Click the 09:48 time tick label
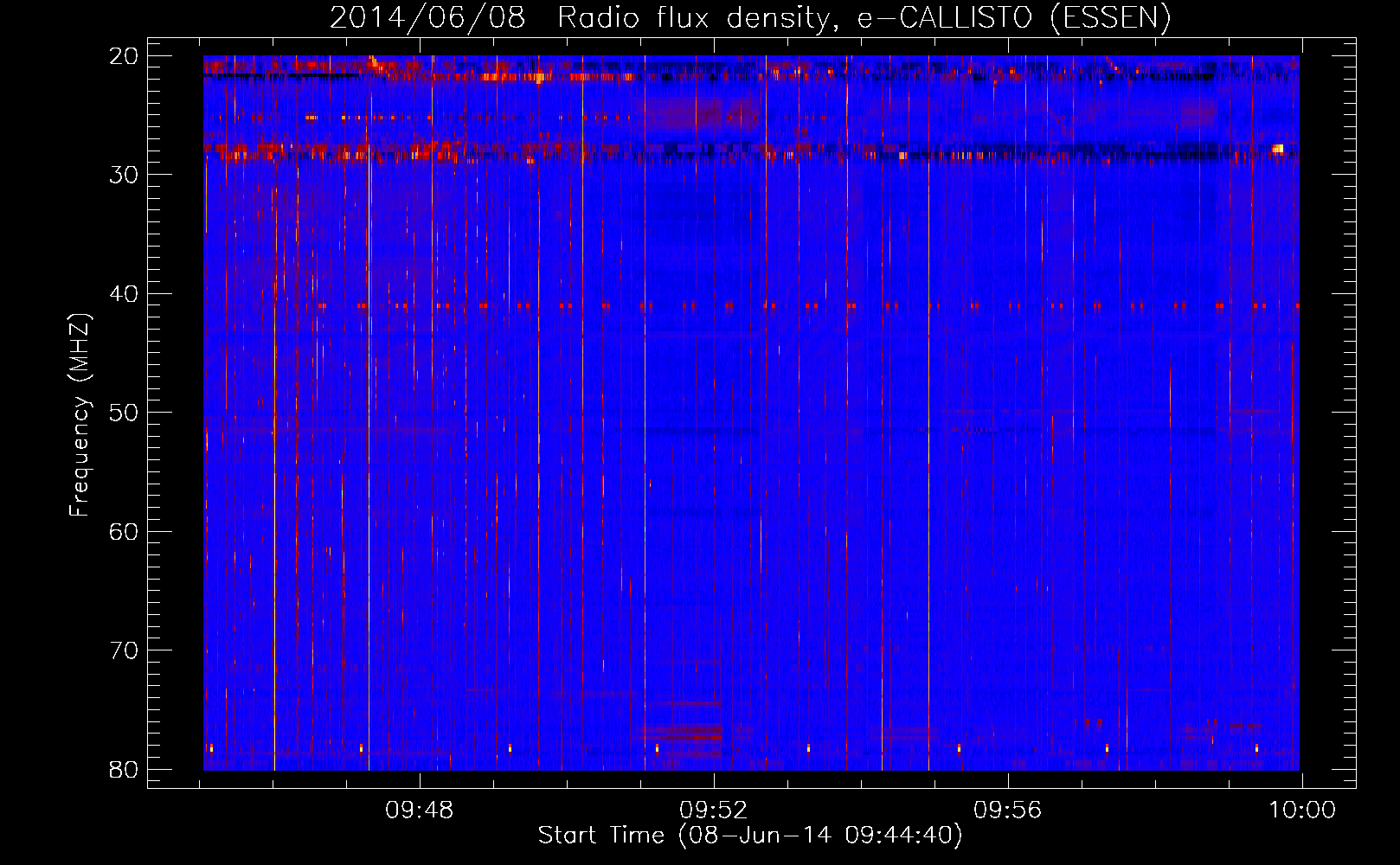 coord(420,811)
